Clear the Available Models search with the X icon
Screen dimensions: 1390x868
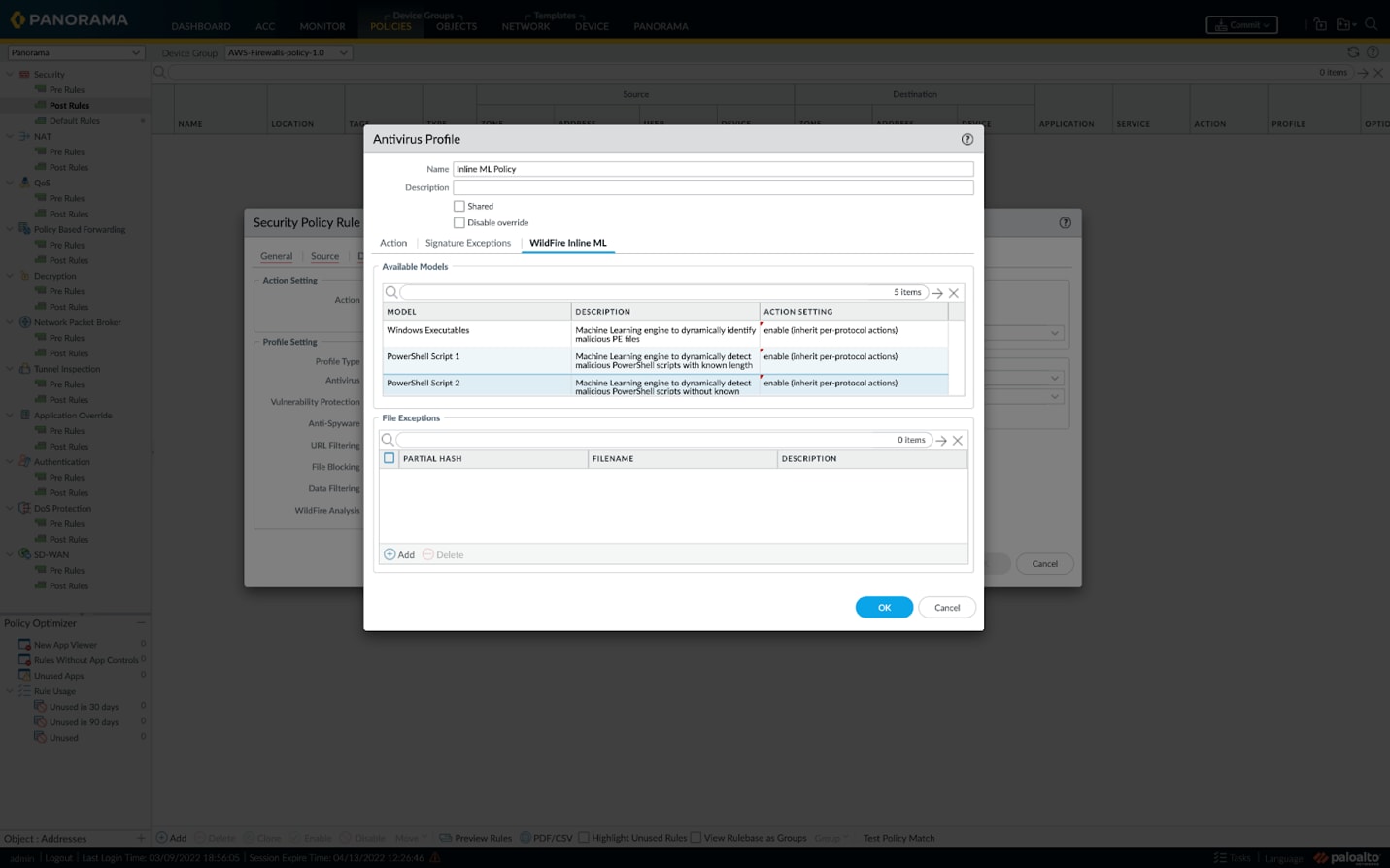click(x=954, y=292)
